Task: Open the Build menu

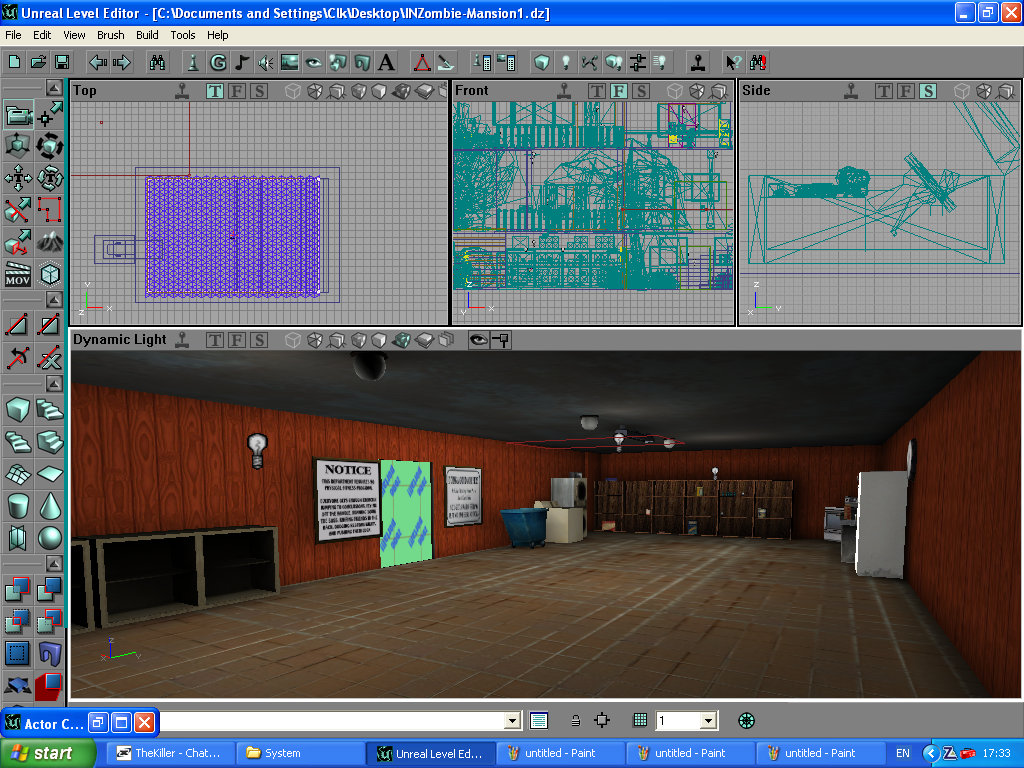Action: (x=147, y=35)
